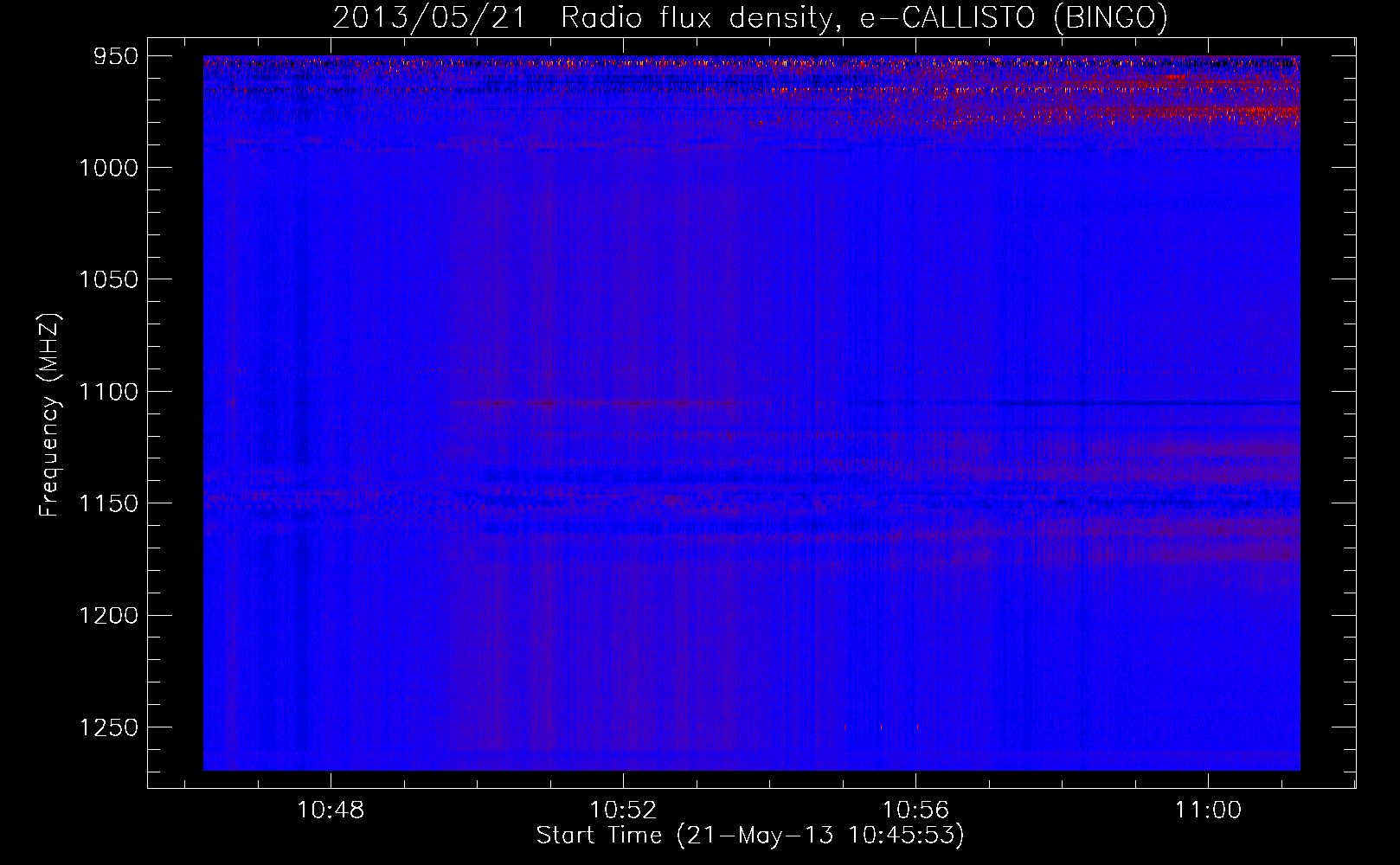This screenshot has width=1400, height=865.
Task: Click the 1150 frequency tick label
Action: point(108,503)
